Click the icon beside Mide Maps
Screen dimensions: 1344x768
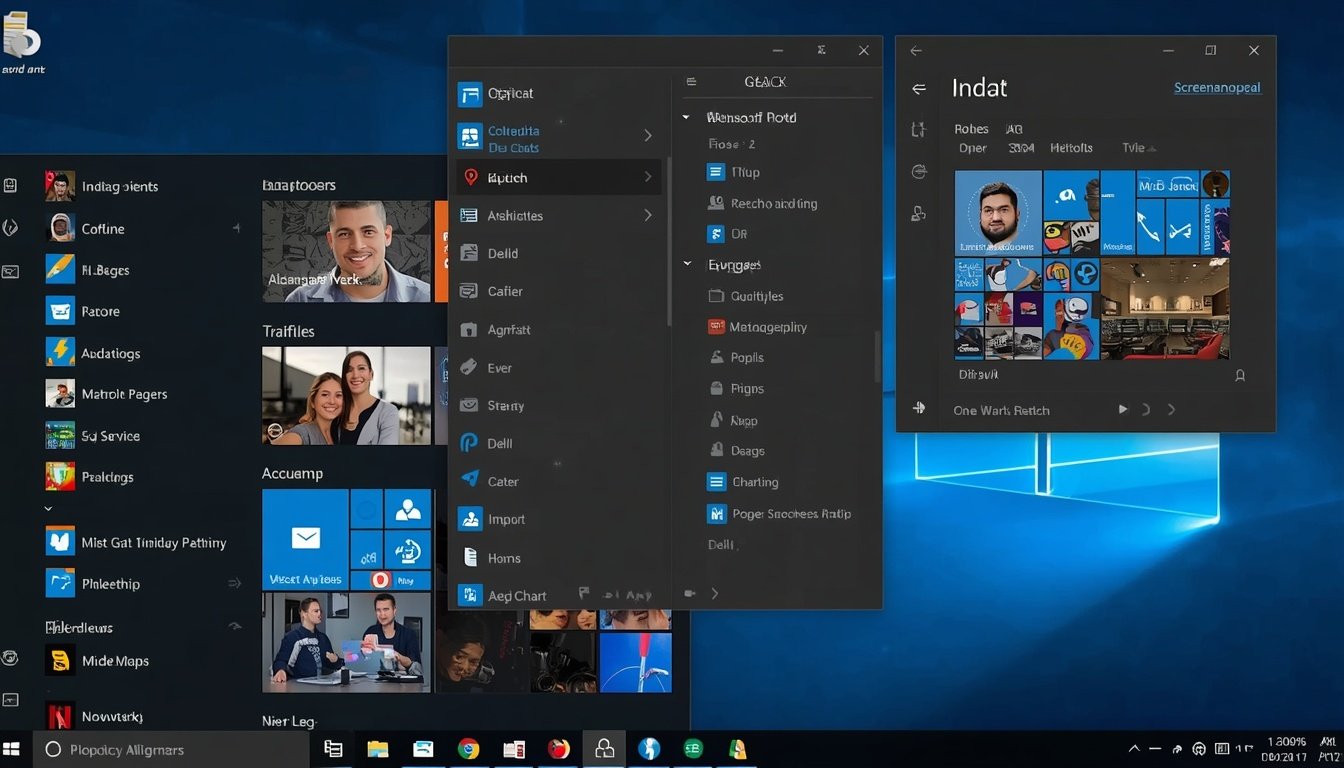coord(60,660)
